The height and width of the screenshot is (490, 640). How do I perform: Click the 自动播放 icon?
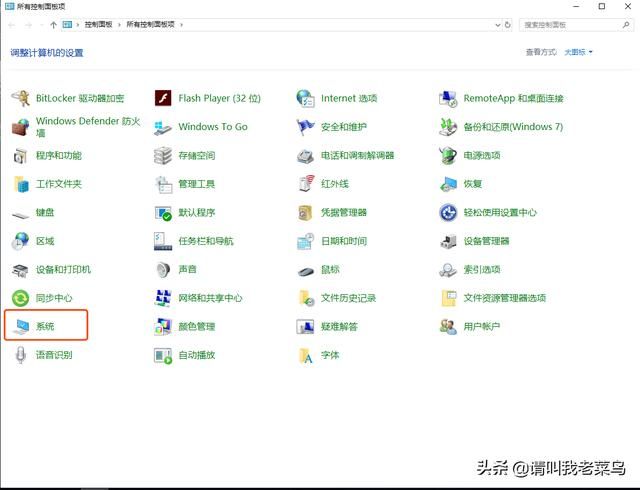click(x=163, y=355)
